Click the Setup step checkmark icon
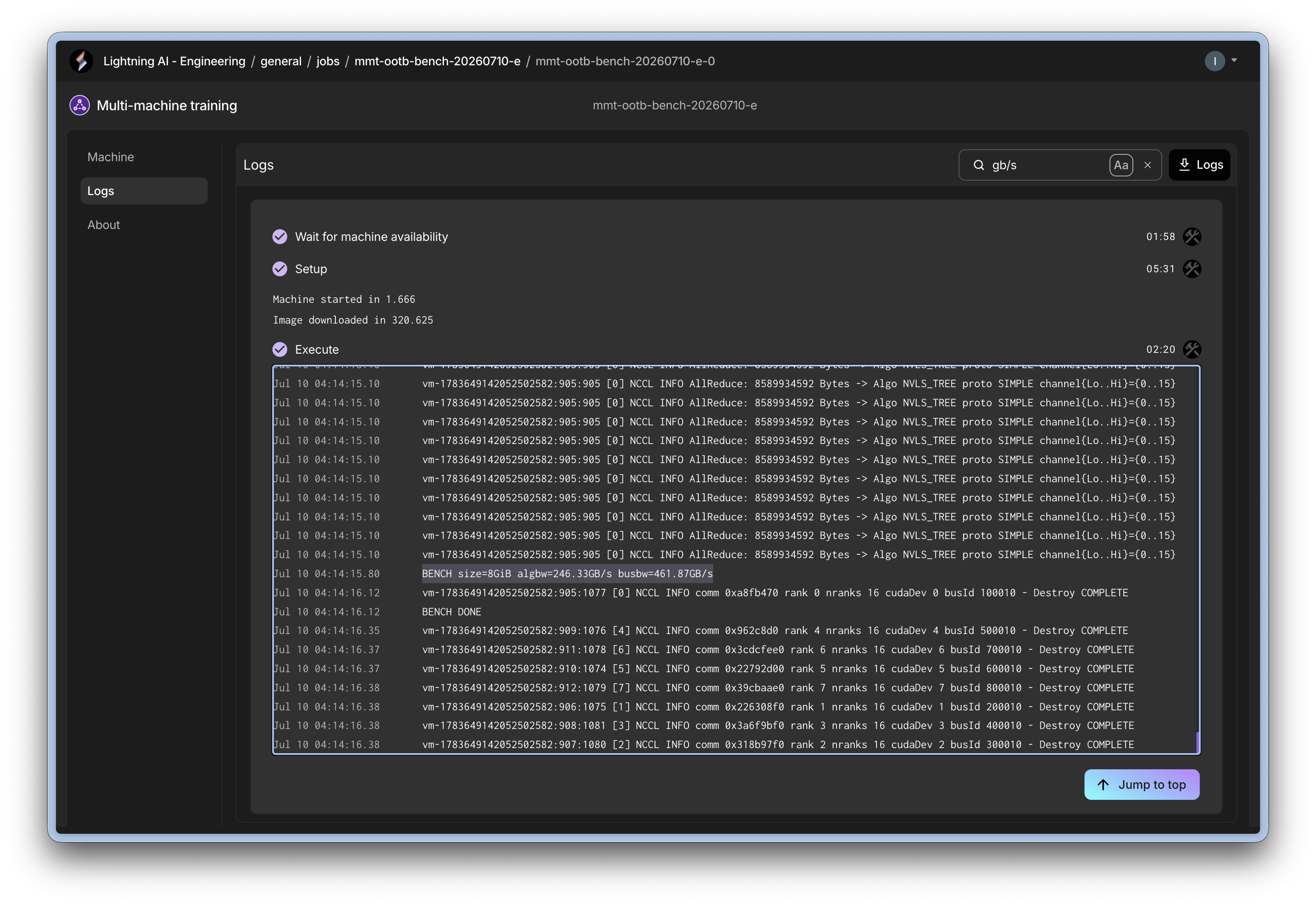 click(279, 269)
